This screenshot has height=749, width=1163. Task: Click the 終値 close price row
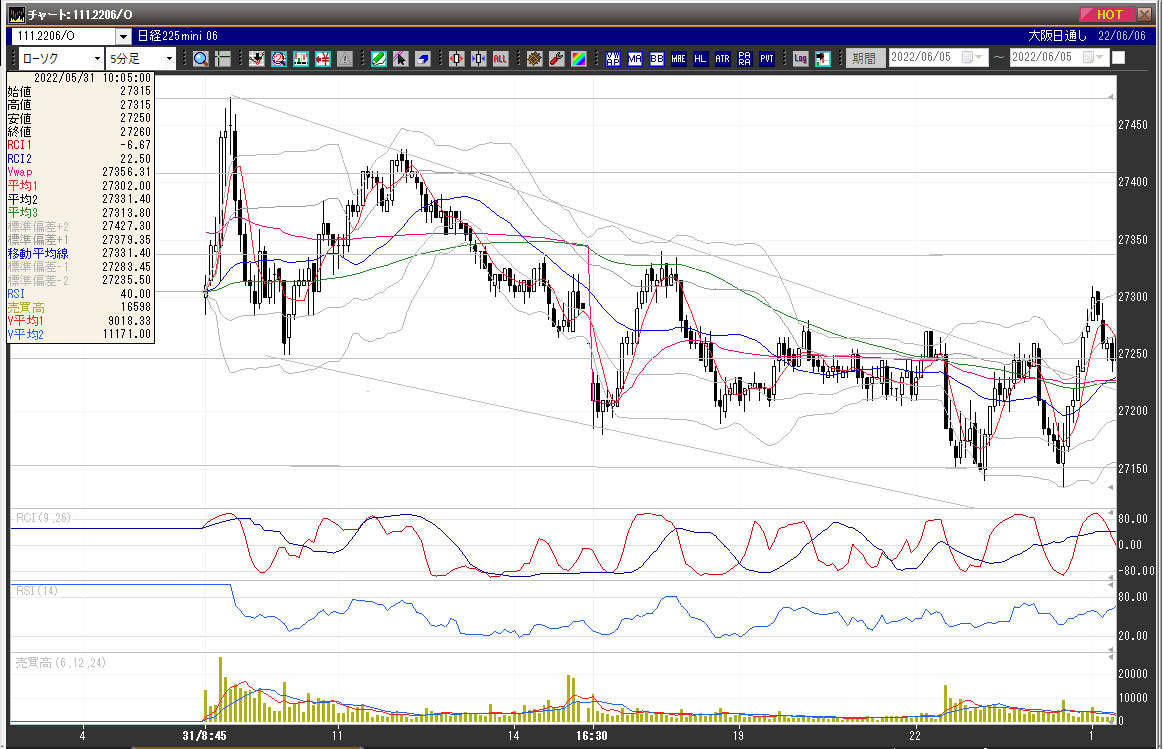coord(79,132)
